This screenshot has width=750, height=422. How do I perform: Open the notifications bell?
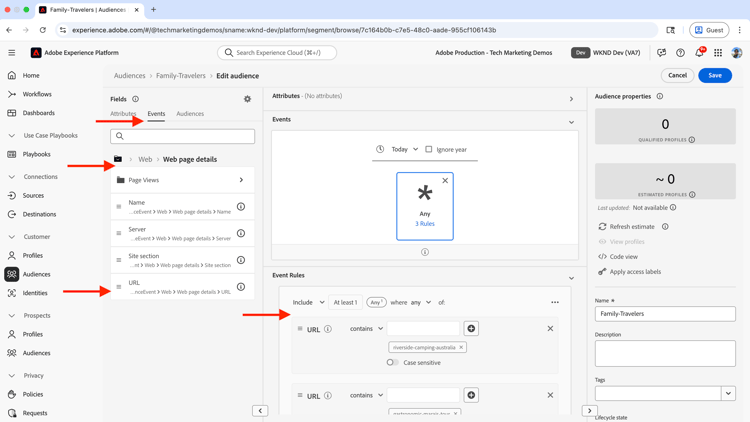(x=699, y=53)
